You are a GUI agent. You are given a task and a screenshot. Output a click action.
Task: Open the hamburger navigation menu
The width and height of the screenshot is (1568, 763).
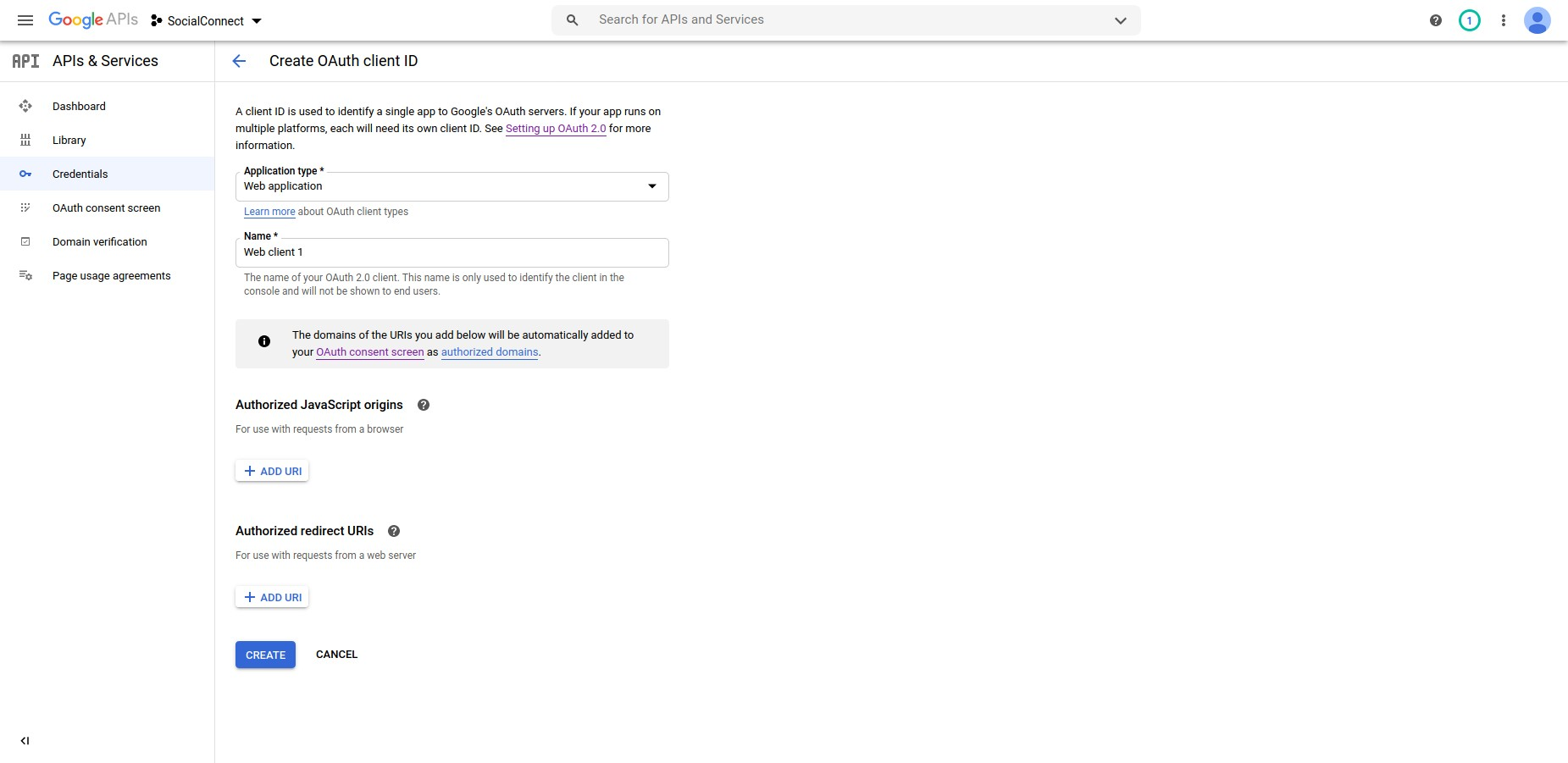coord(25,20)
